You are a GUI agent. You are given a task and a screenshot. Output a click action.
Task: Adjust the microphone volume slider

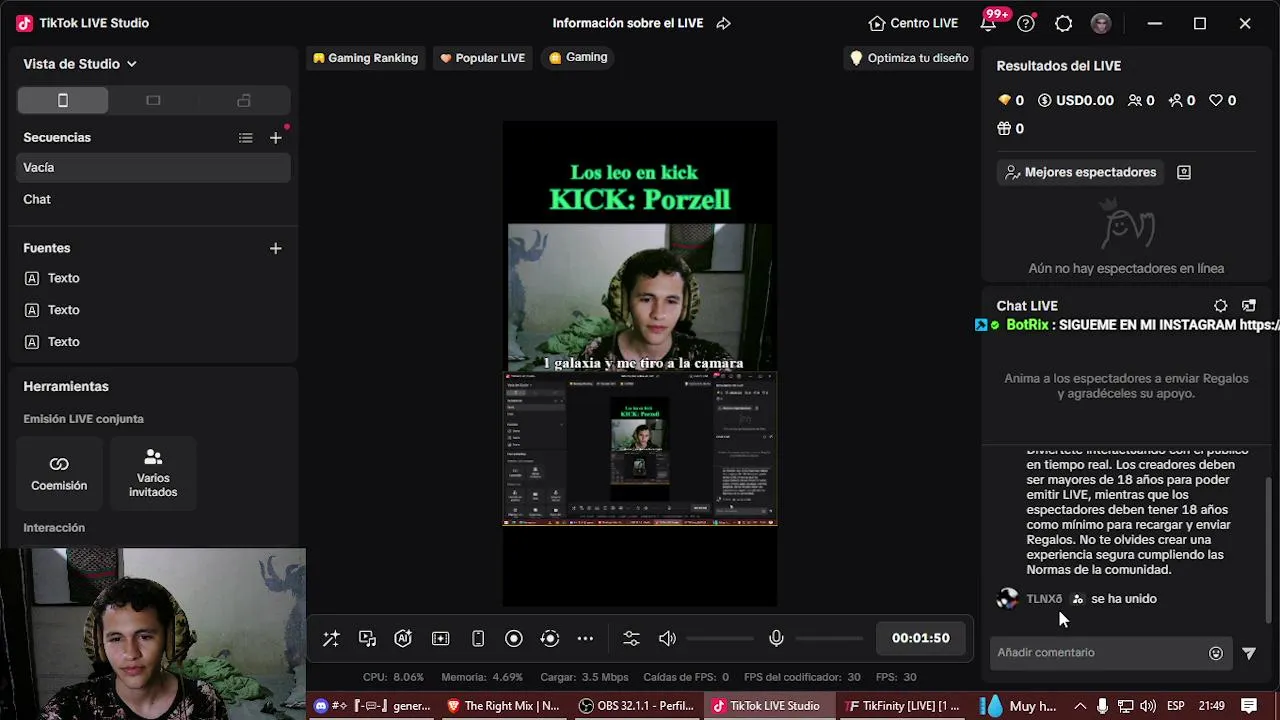(x=829, y=638)
